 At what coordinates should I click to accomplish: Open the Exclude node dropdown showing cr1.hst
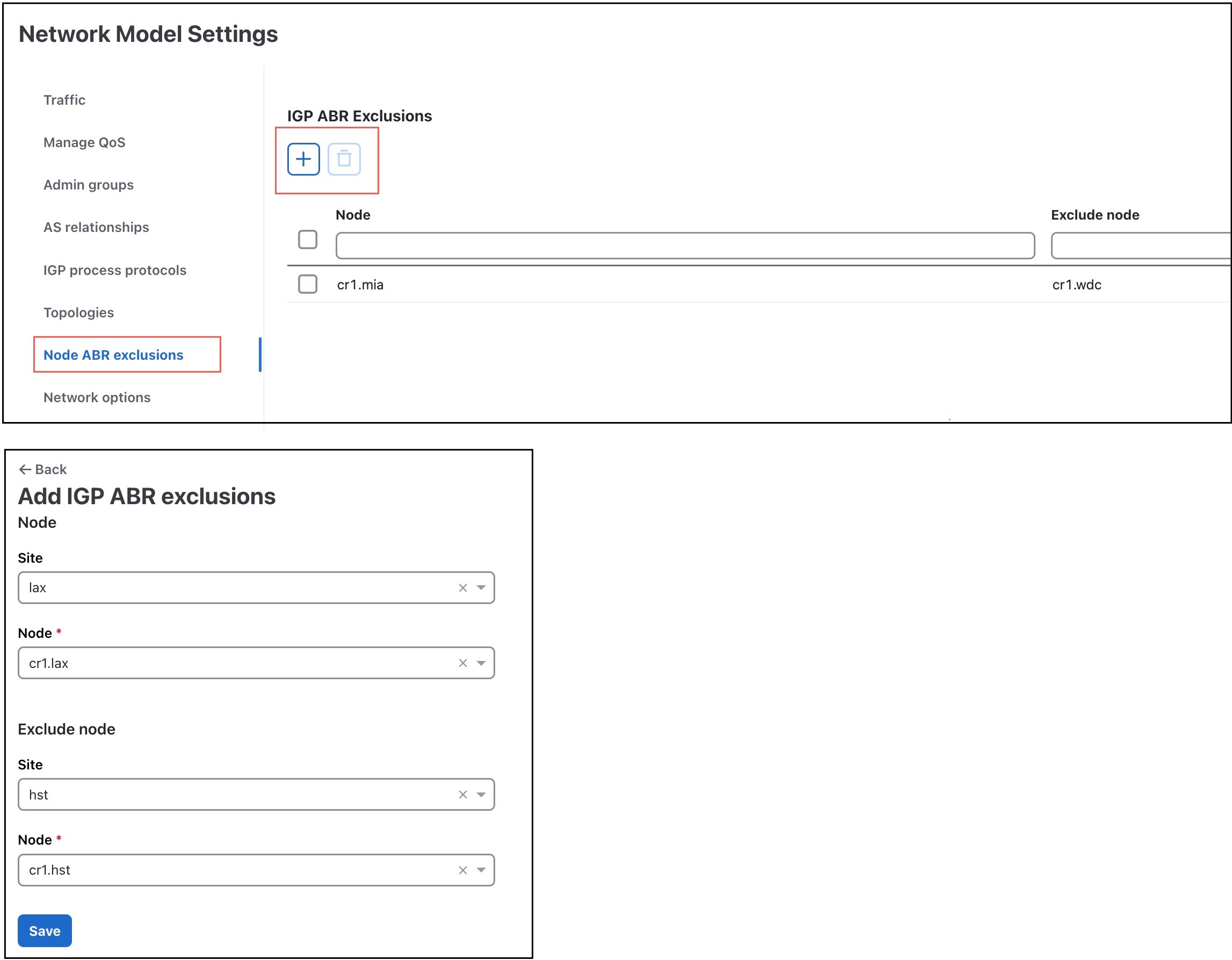[x=481, y=869]
